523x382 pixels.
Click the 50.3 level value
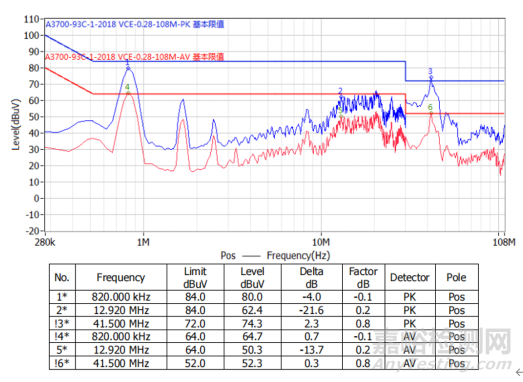252,350
